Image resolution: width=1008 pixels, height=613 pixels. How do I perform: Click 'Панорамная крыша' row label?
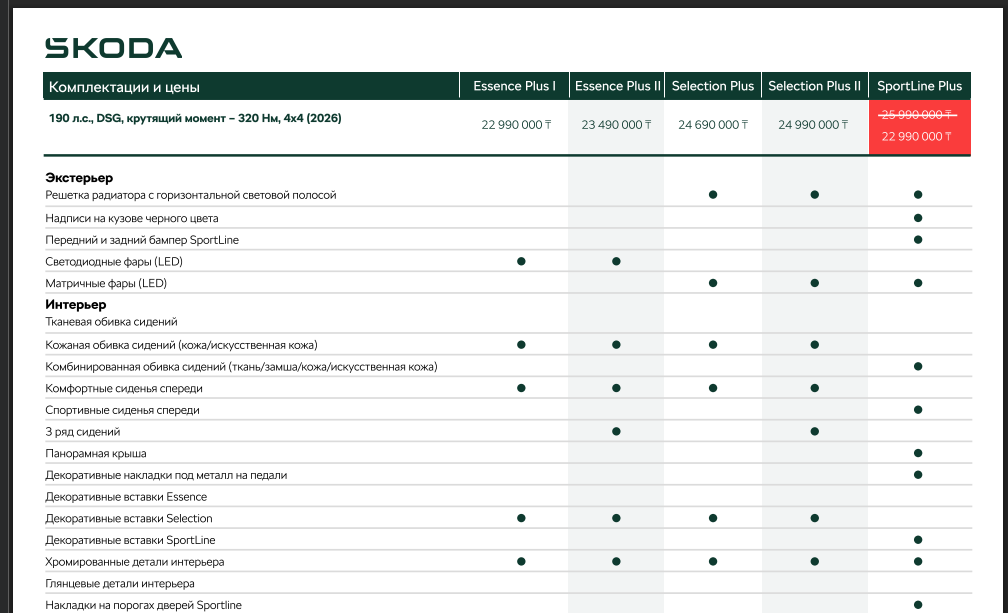[x=96, y=454]
